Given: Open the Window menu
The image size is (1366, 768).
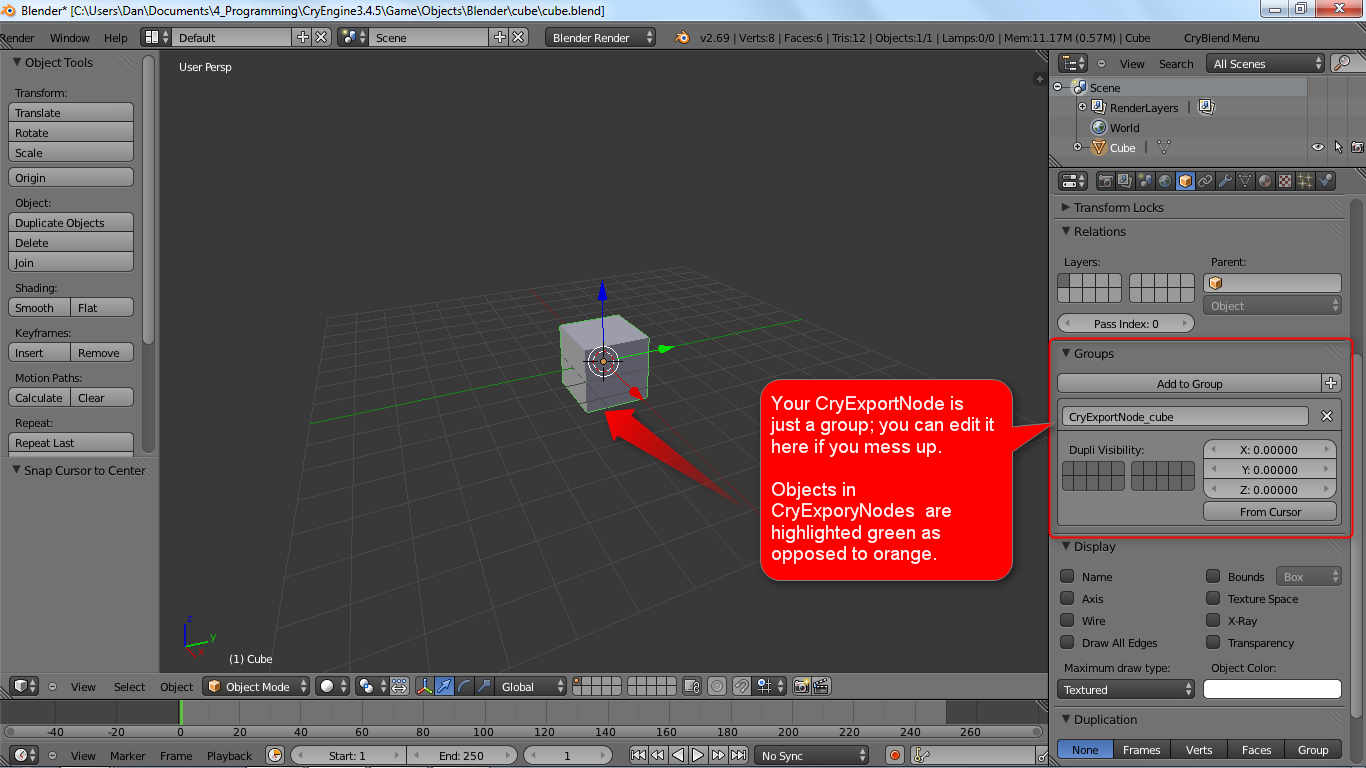Looking at the screenshot, I should [x=70, y=37].
